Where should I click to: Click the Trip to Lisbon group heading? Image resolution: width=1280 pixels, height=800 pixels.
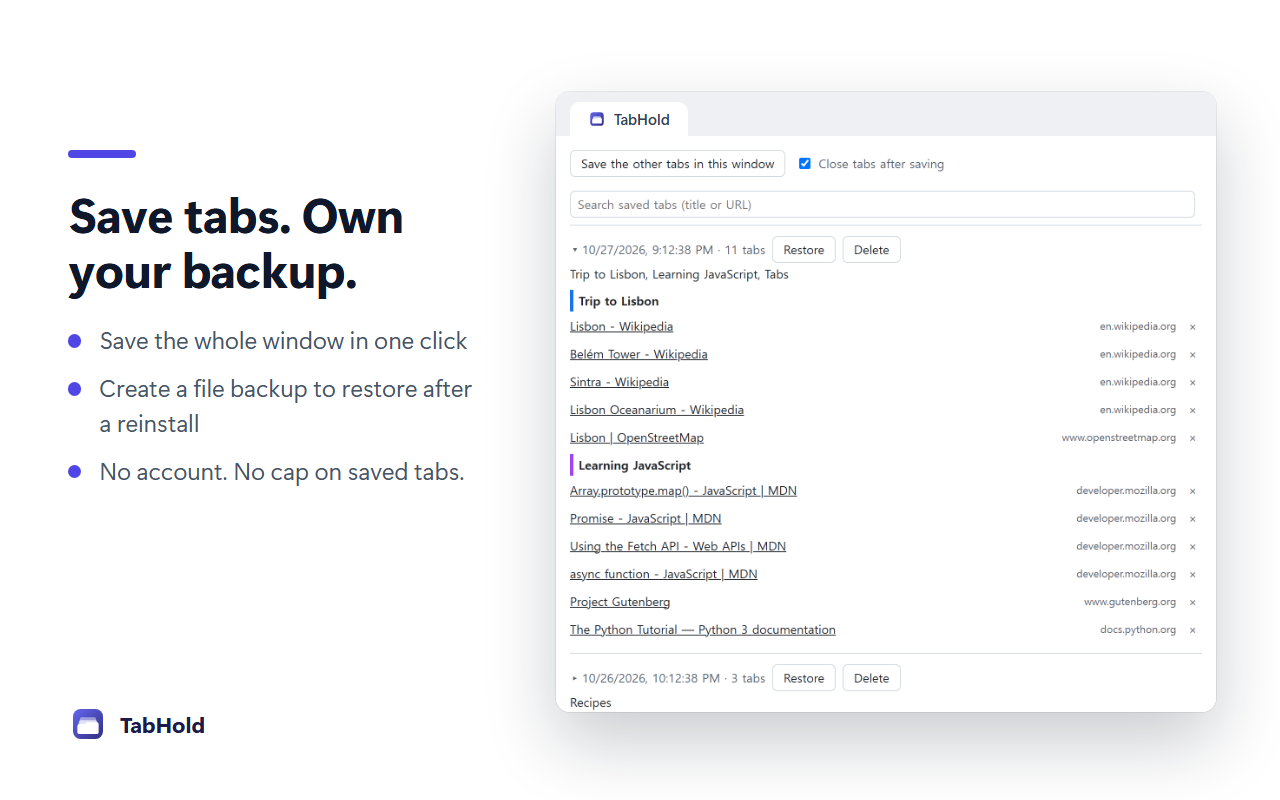click(x=618, y=301)
